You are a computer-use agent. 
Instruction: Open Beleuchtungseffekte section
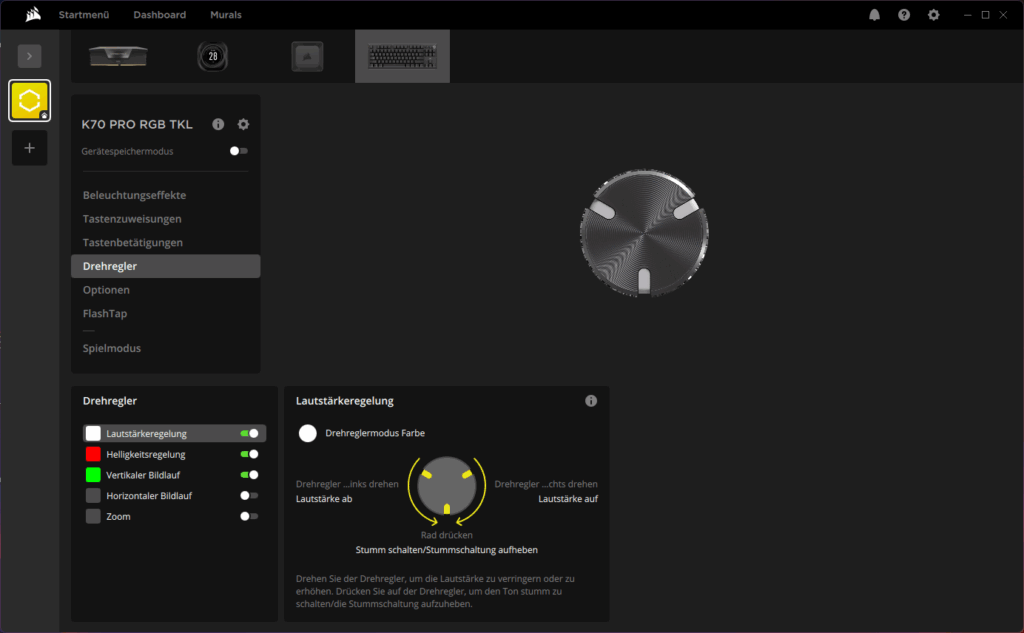(134, 195)
